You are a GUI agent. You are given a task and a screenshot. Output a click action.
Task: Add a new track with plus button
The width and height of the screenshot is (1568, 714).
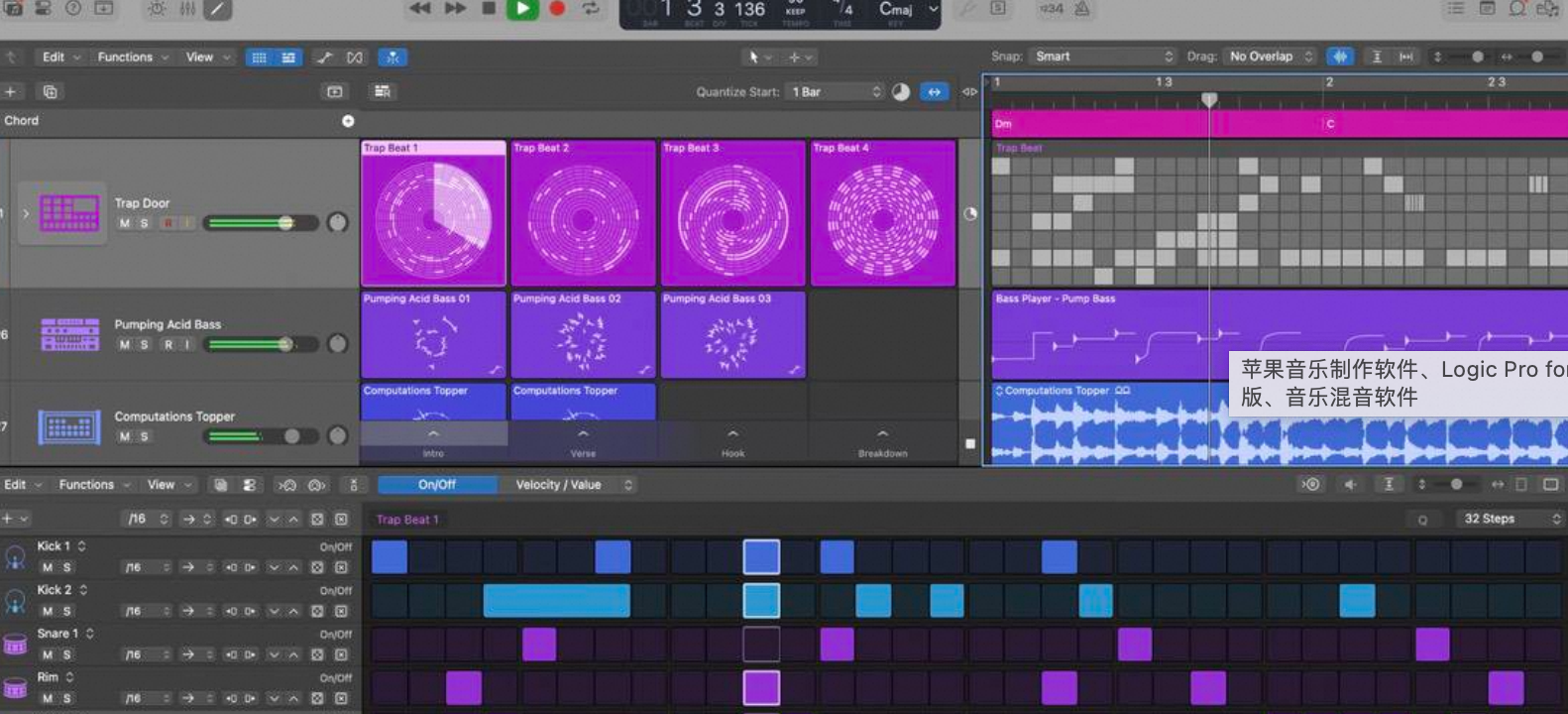coord(11,92)
